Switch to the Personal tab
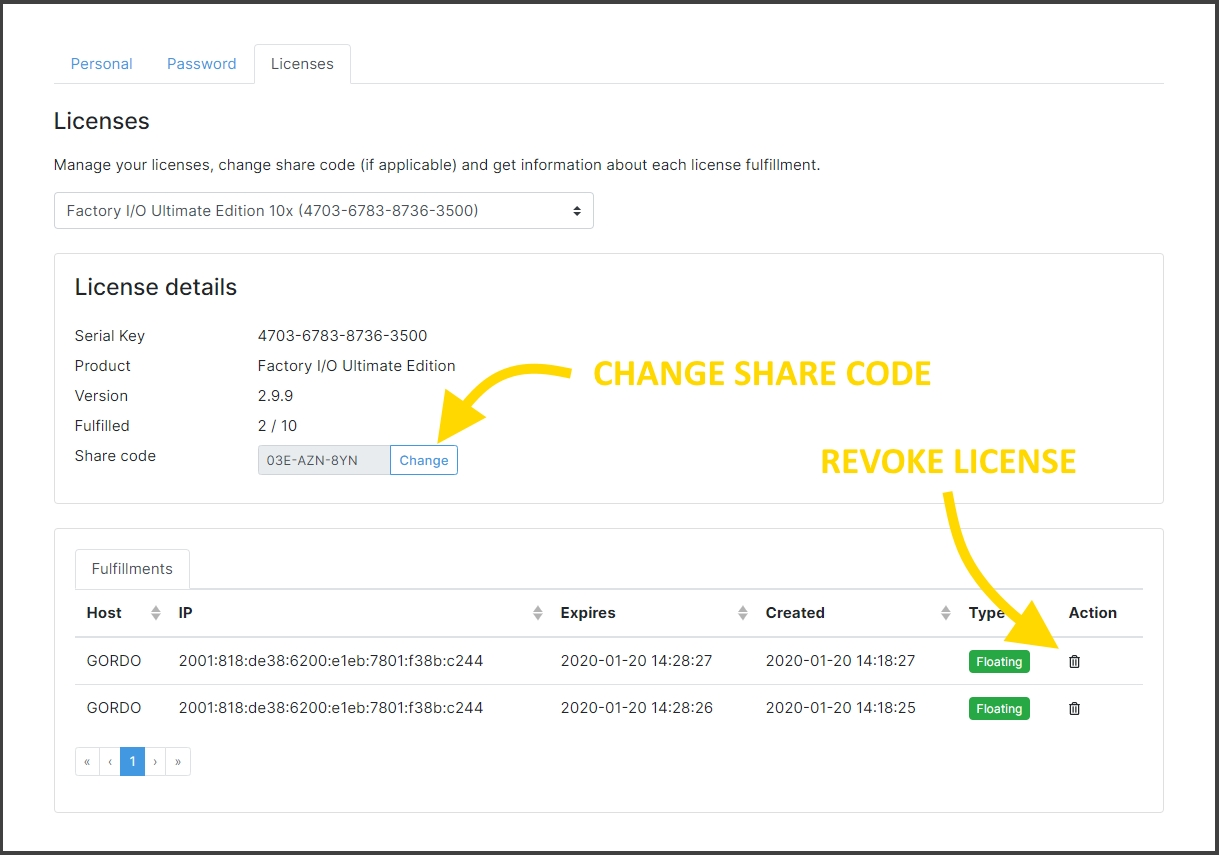This screenshot has width=1219, height=855. point(102,64)
